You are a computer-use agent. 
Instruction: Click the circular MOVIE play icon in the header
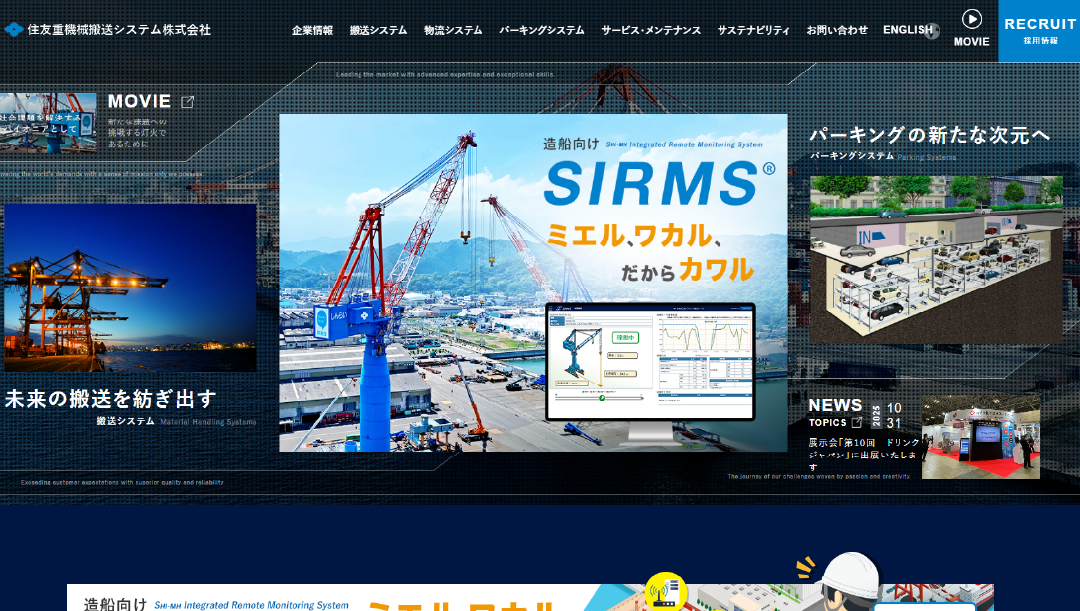[970, 20]
